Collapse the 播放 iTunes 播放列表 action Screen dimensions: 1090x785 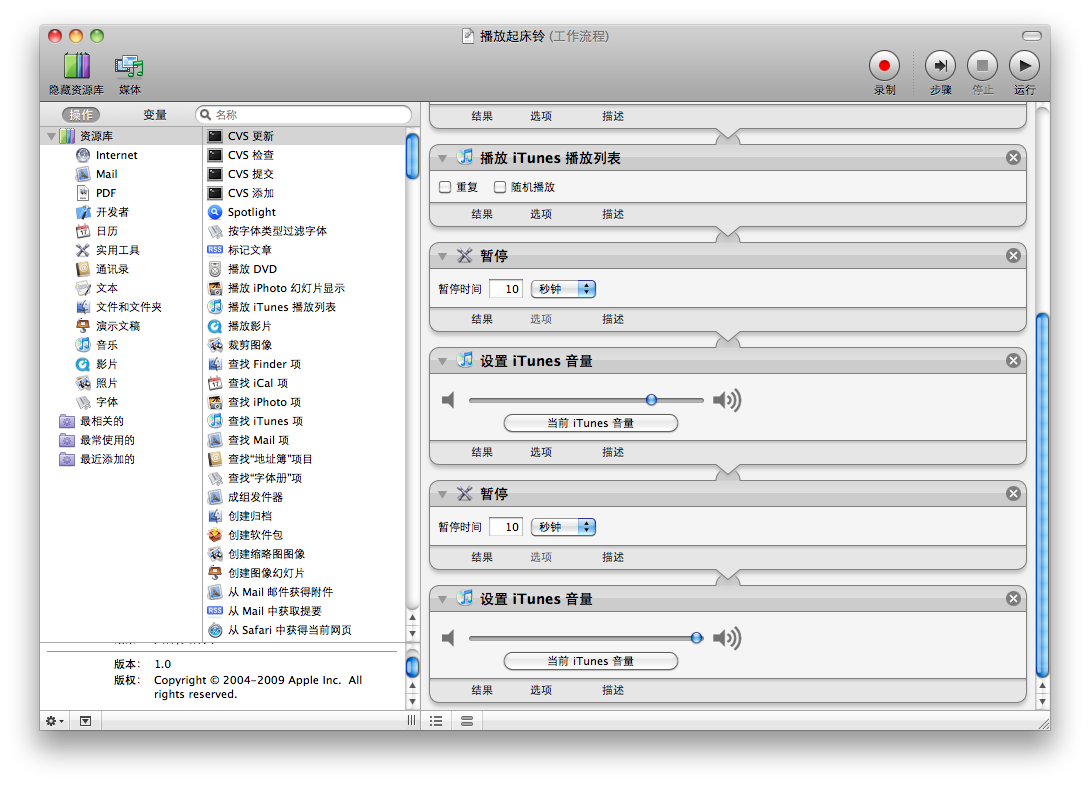point(442,159)
